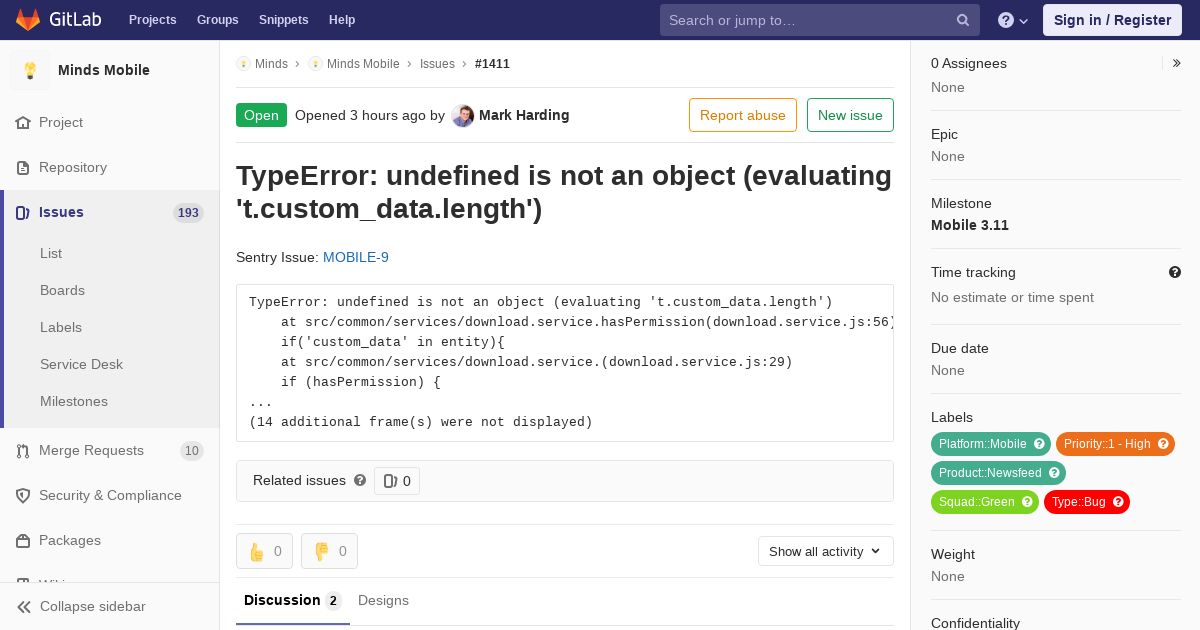Click the Time tracking help icon
1200x630 pixels.
tap(1175, 272)
